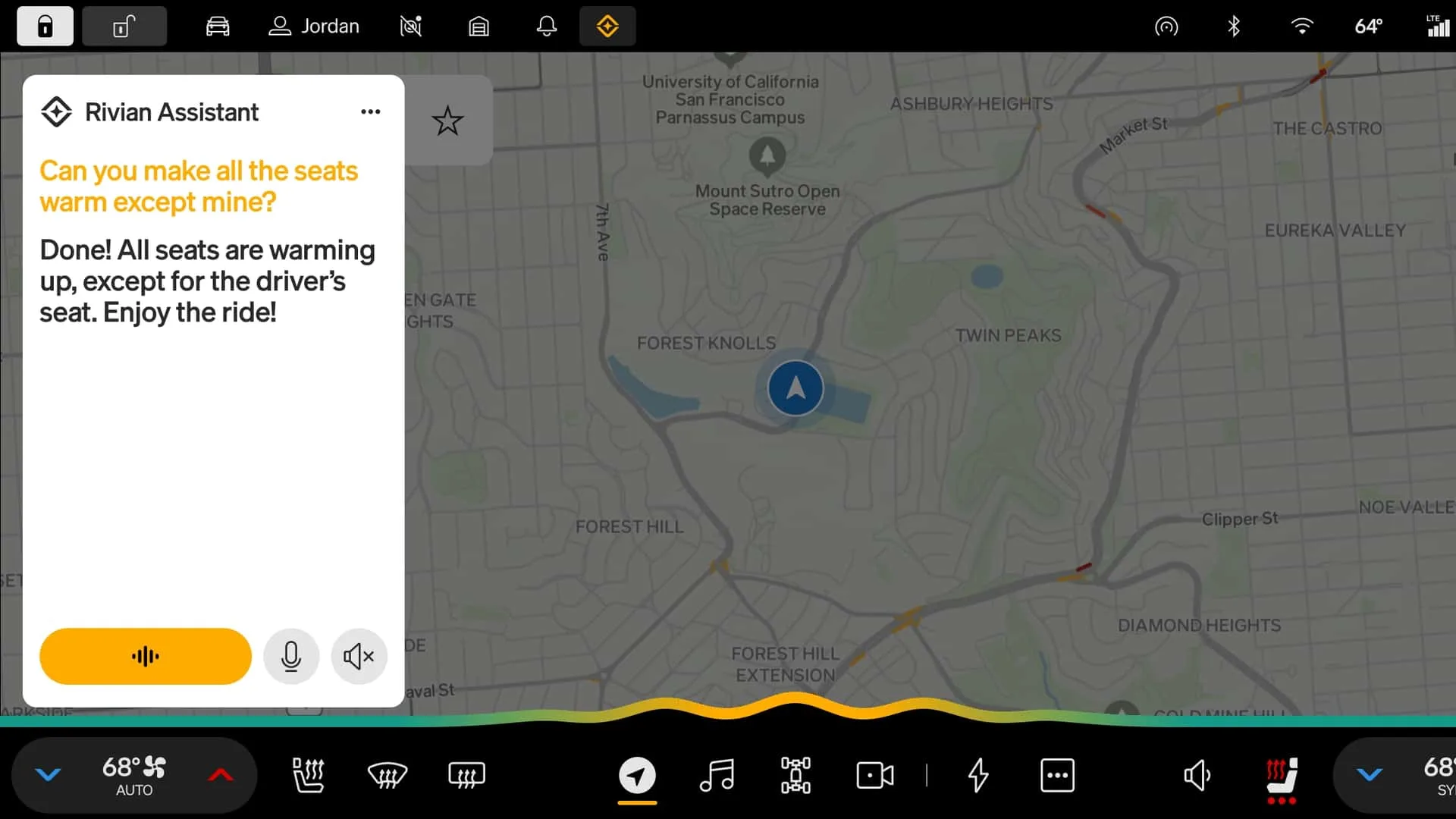Tap the volume speaker icon
1456x819 pixels.
pyautogui.click(x=1197, y=775)
